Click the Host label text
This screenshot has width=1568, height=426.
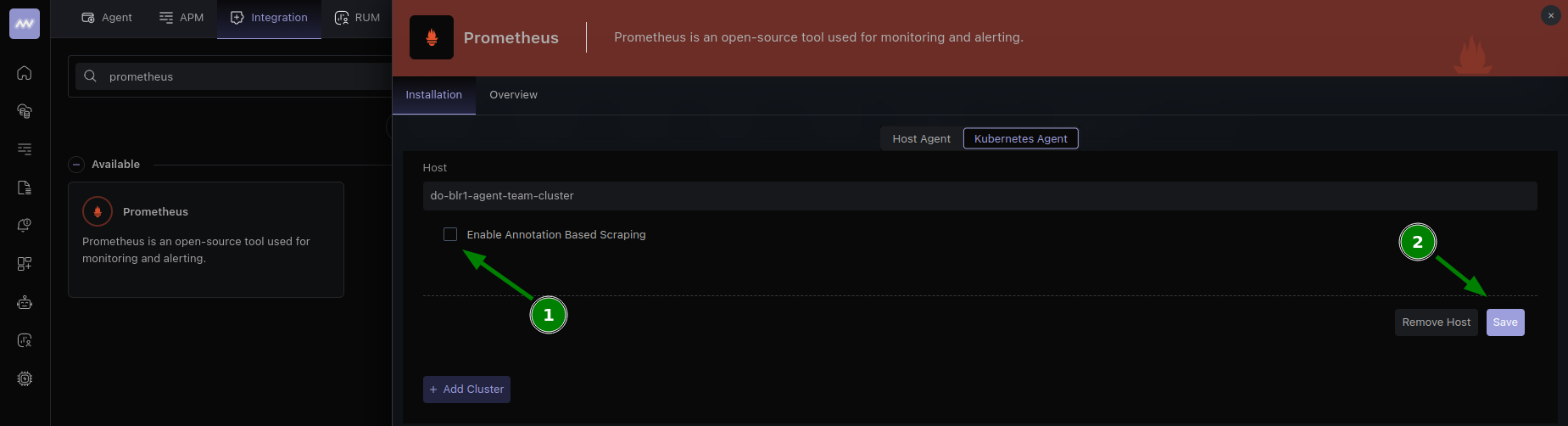(x=435, y=168)
